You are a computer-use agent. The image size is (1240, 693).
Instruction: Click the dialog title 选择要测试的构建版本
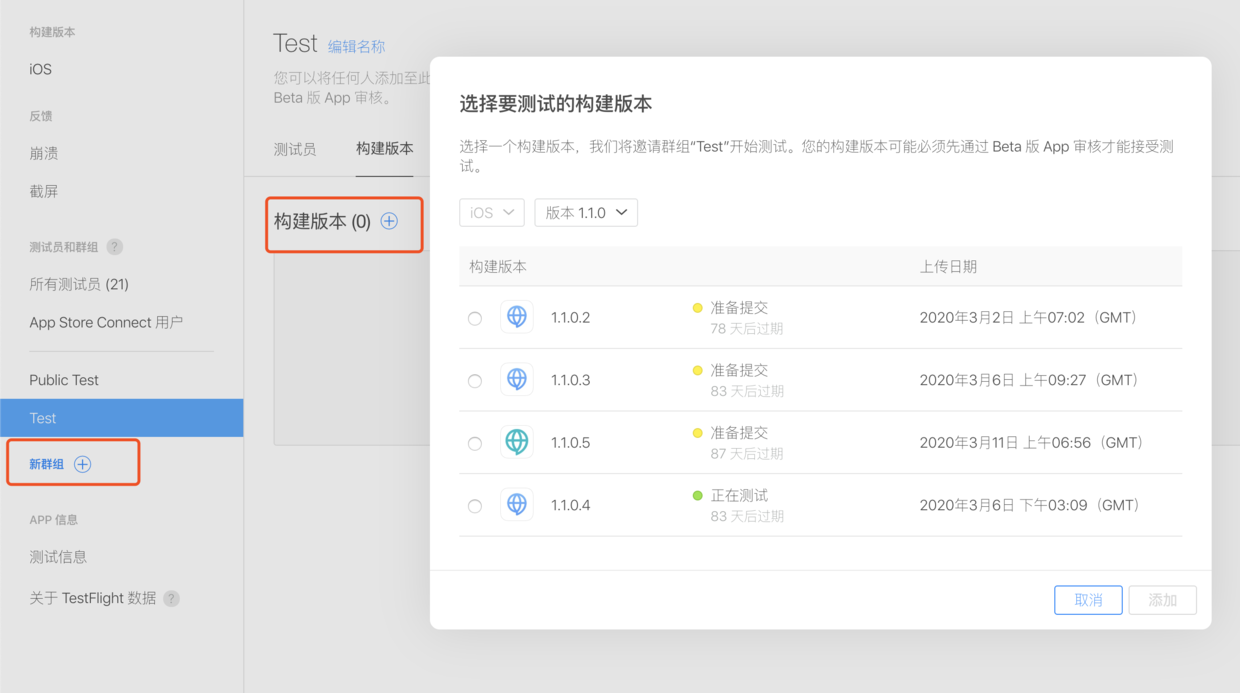556,104
